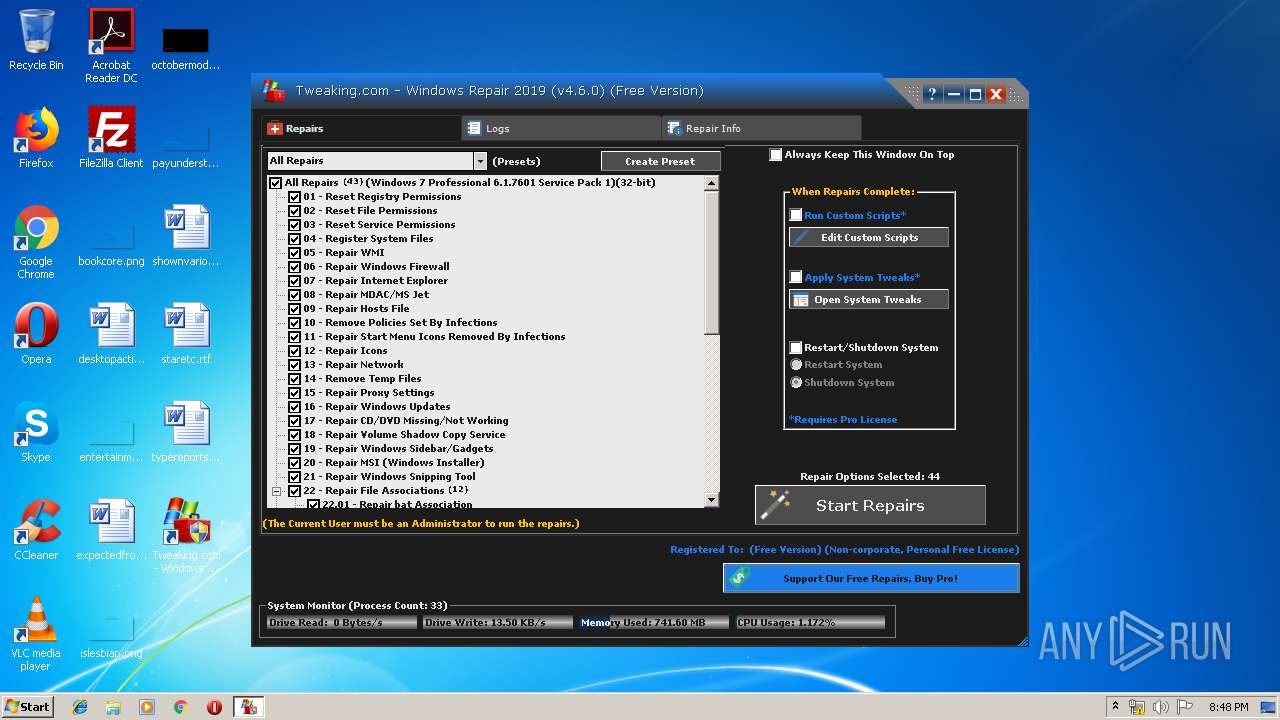Launch CCleaner desktop shortcut
The image size is (1280, 720).
tap(36, 530)
